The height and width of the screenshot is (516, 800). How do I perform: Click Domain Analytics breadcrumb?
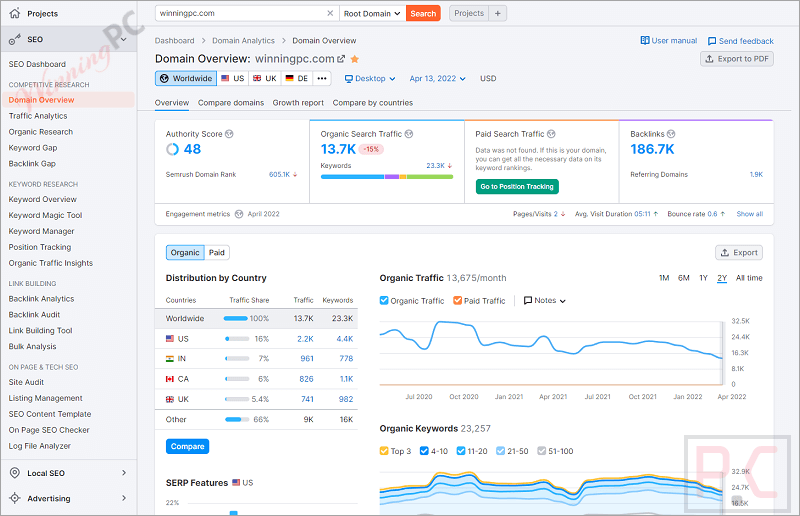[243, 40]
